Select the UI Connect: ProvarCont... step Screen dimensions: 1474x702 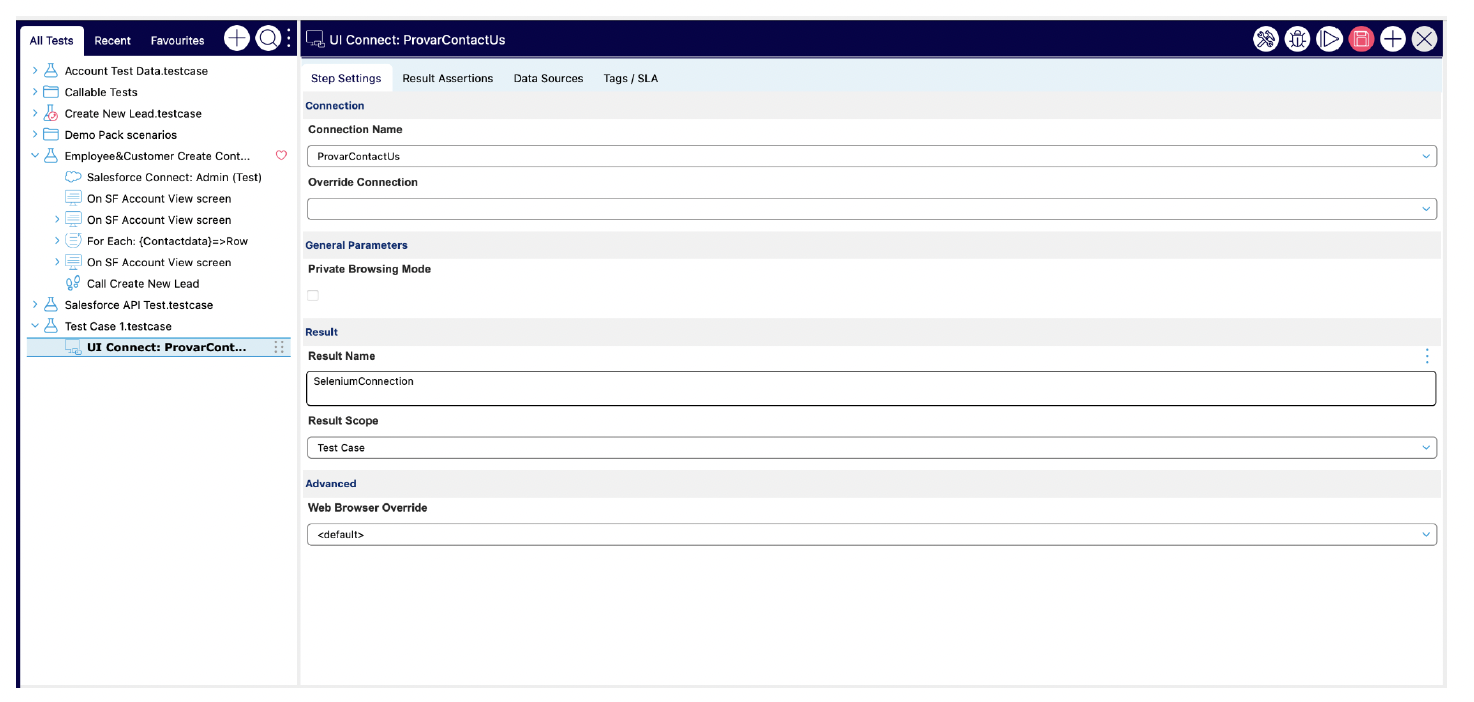[x=166, y=347]
